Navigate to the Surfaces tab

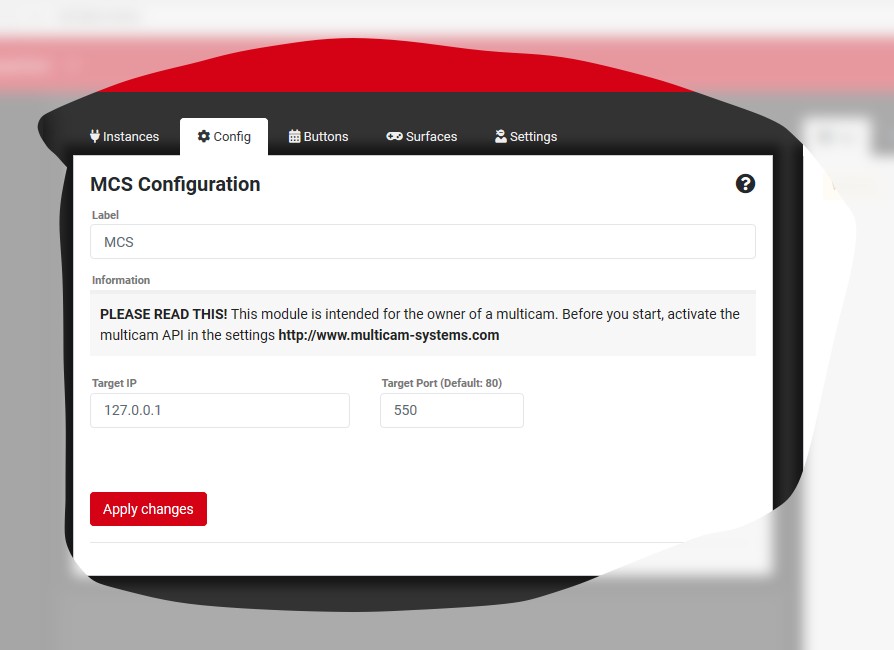[421, 136]
